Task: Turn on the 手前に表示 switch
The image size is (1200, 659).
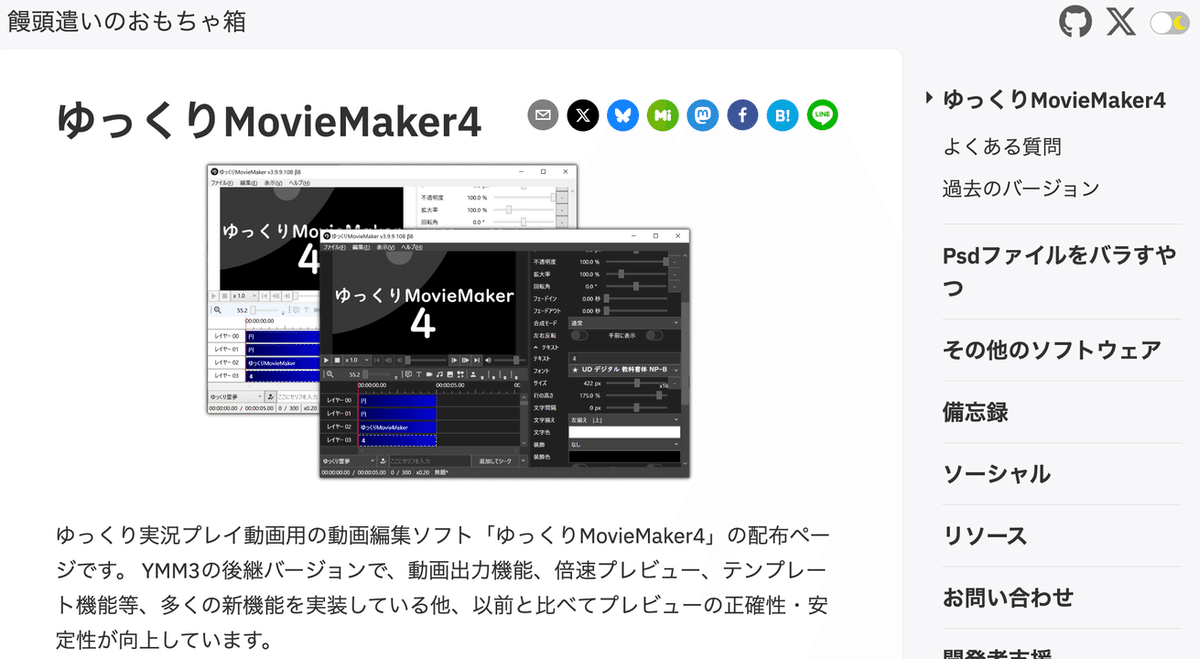Action: pyautogui.click(x=655, y=336)
